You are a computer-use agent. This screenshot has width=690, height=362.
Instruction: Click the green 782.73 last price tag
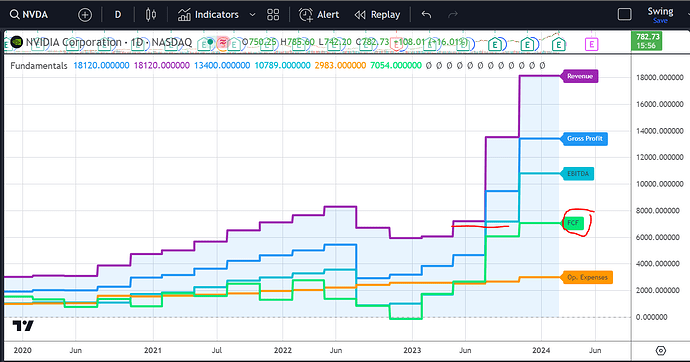click(x=647, y=40)
